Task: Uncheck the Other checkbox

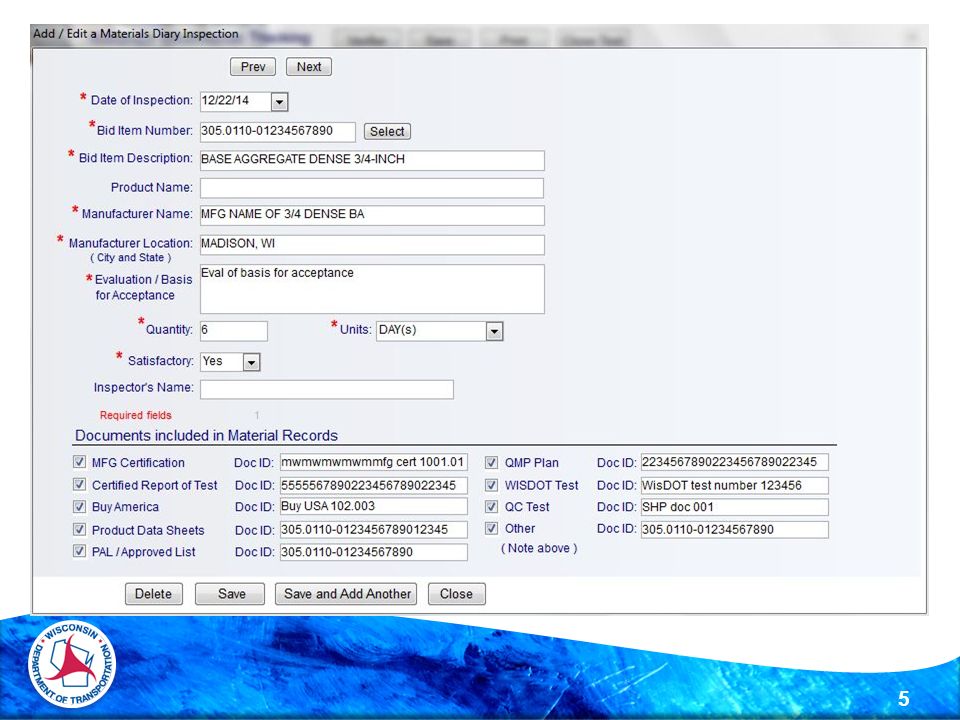Action: pos(491,528)
